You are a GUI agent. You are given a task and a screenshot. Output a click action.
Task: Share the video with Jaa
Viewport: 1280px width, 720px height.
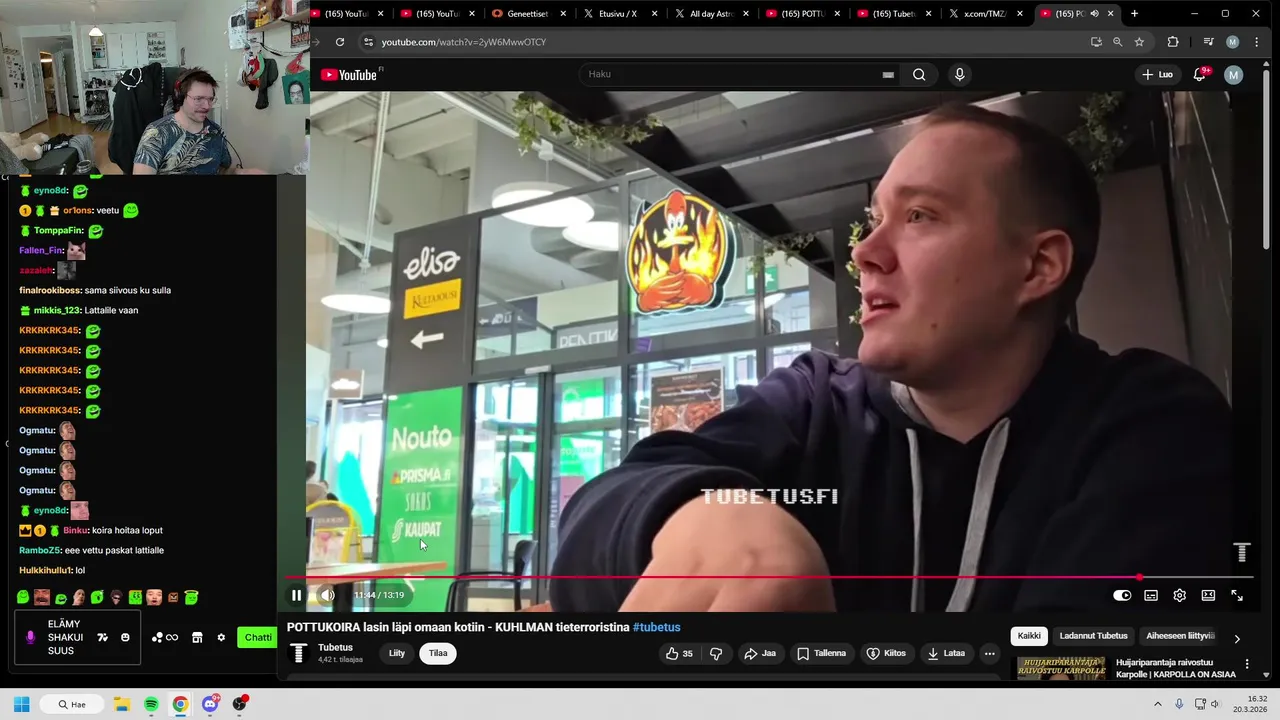[760, 653]
